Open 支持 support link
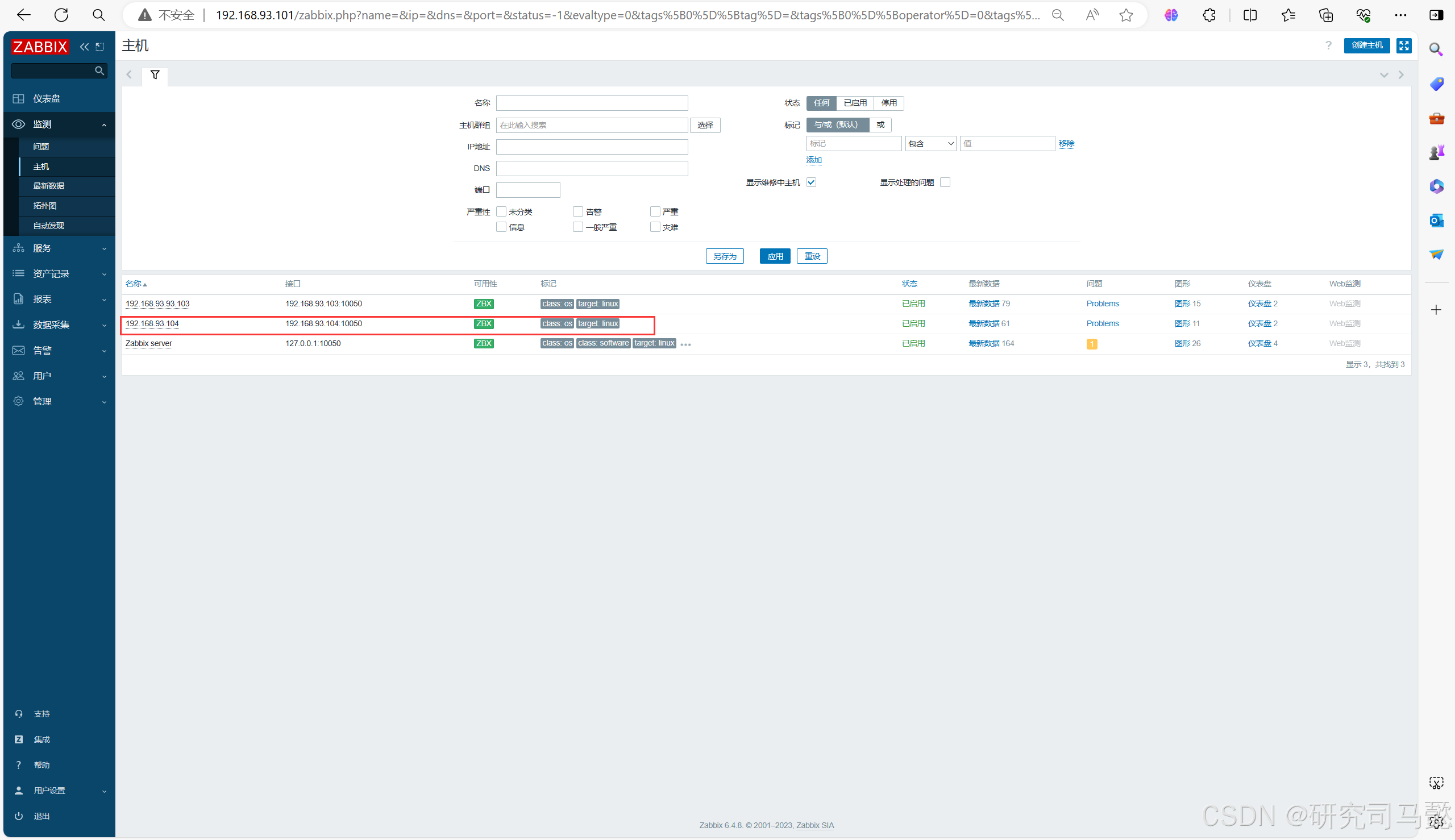Image resolution: width=1455 pixels, height=840 pixels. pos(41,714)
